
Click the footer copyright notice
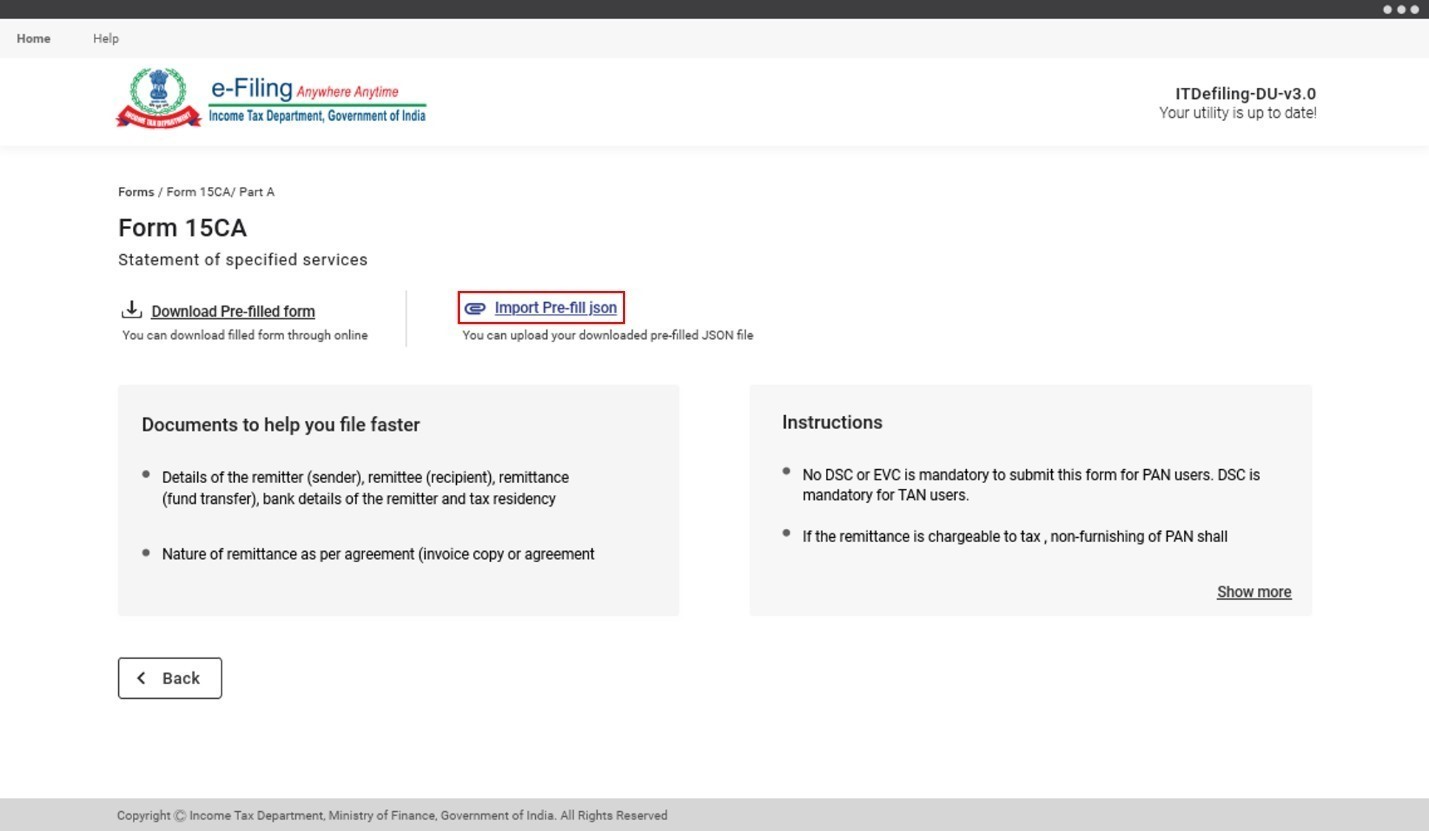[x=392, y=815]
